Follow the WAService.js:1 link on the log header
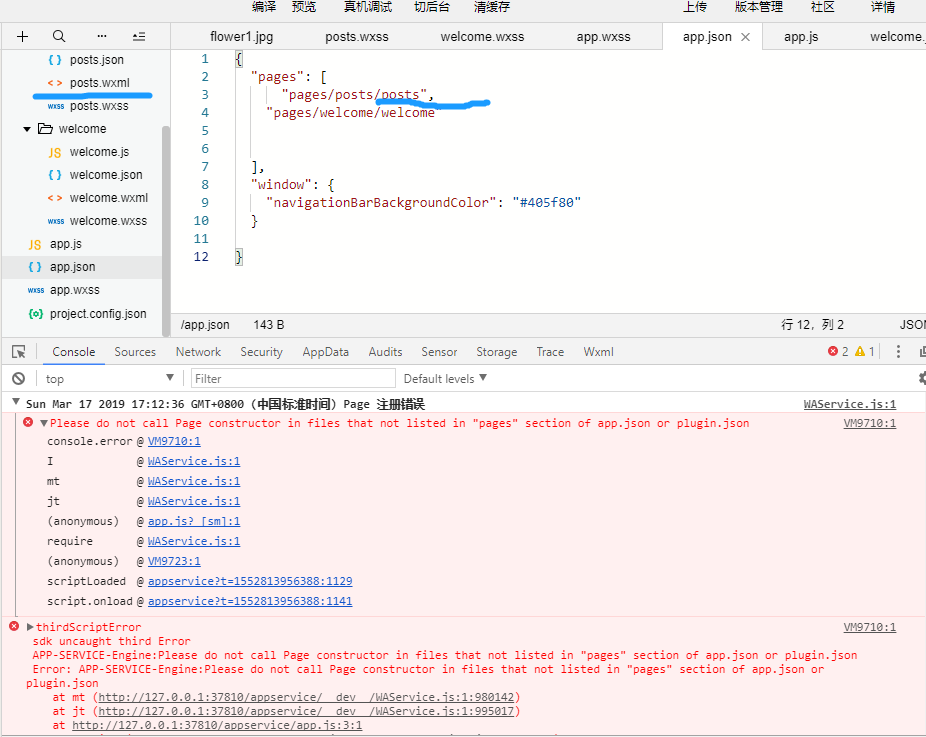 849,404
